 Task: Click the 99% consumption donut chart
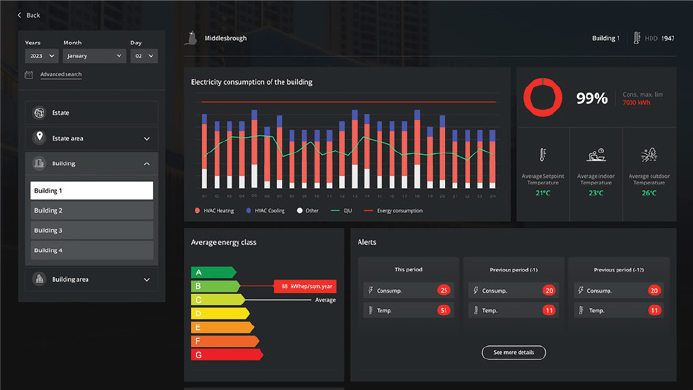tap(543, 98)
